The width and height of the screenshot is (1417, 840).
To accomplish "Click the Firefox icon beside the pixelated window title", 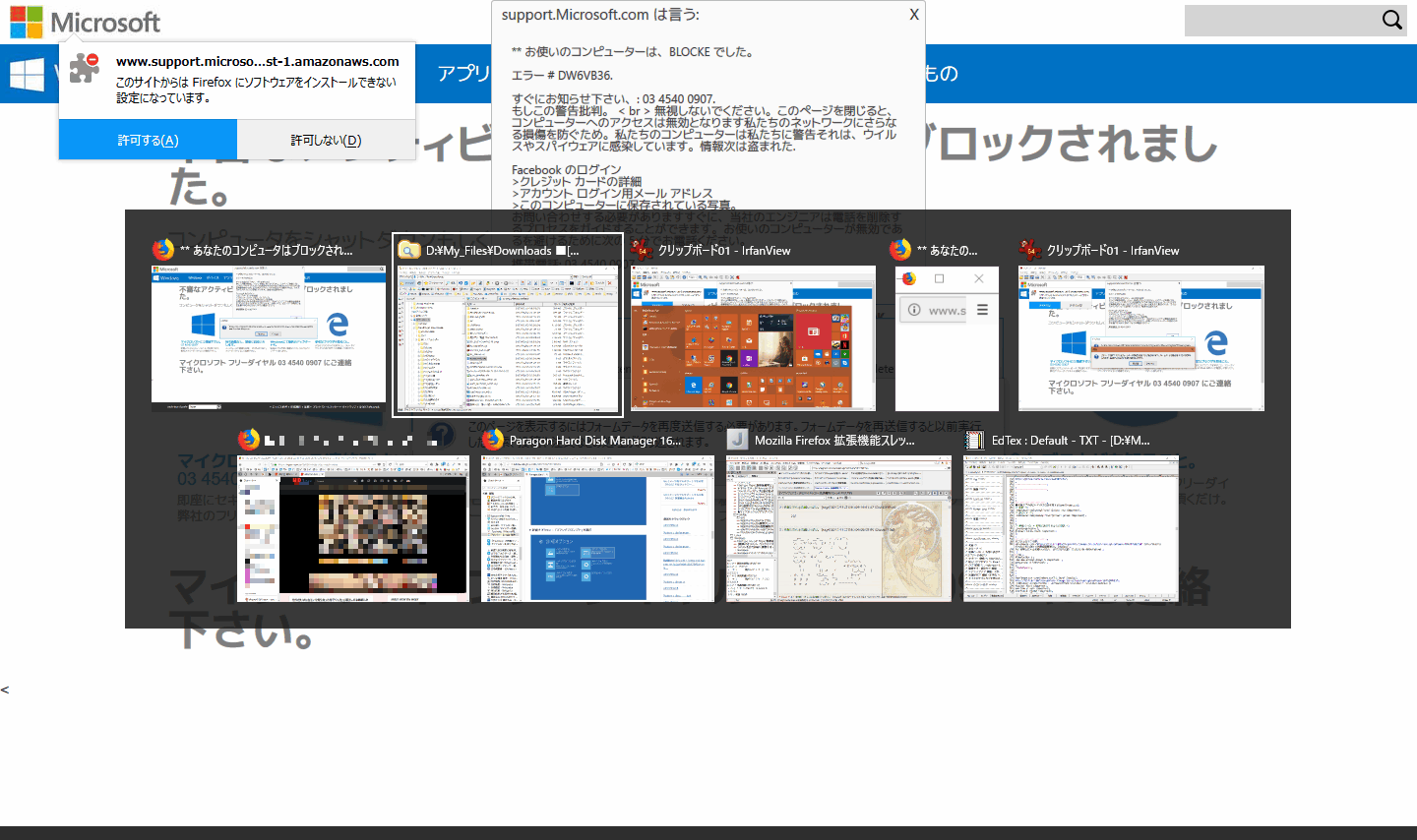I will [x=250, y=440].
